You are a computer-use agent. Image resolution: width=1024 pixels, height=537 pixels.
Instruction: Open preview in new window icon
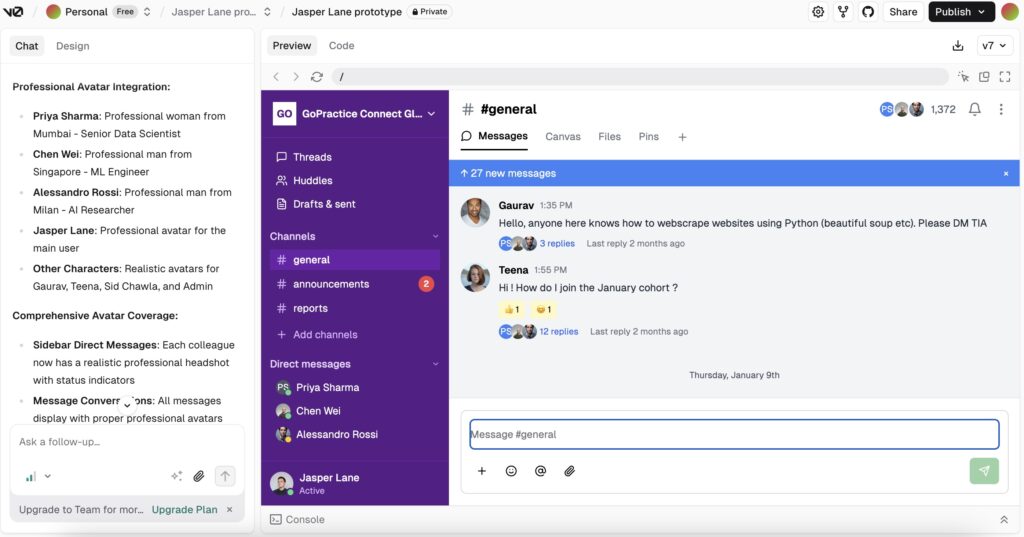pos(984,76)
